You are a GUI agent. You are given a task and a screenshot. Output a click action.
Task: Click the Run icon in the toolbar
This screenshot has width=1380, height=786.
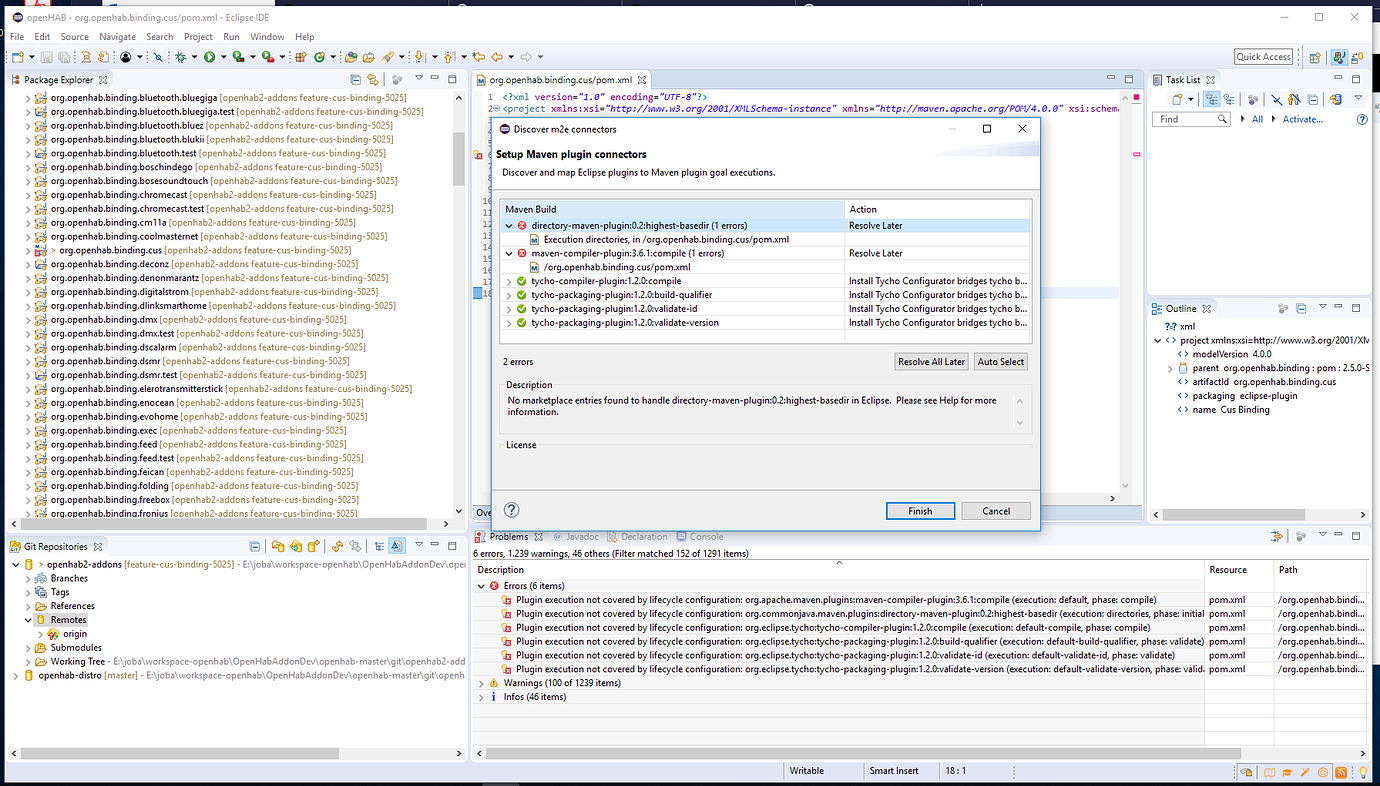pyautogui.click(x=210, y=58)
